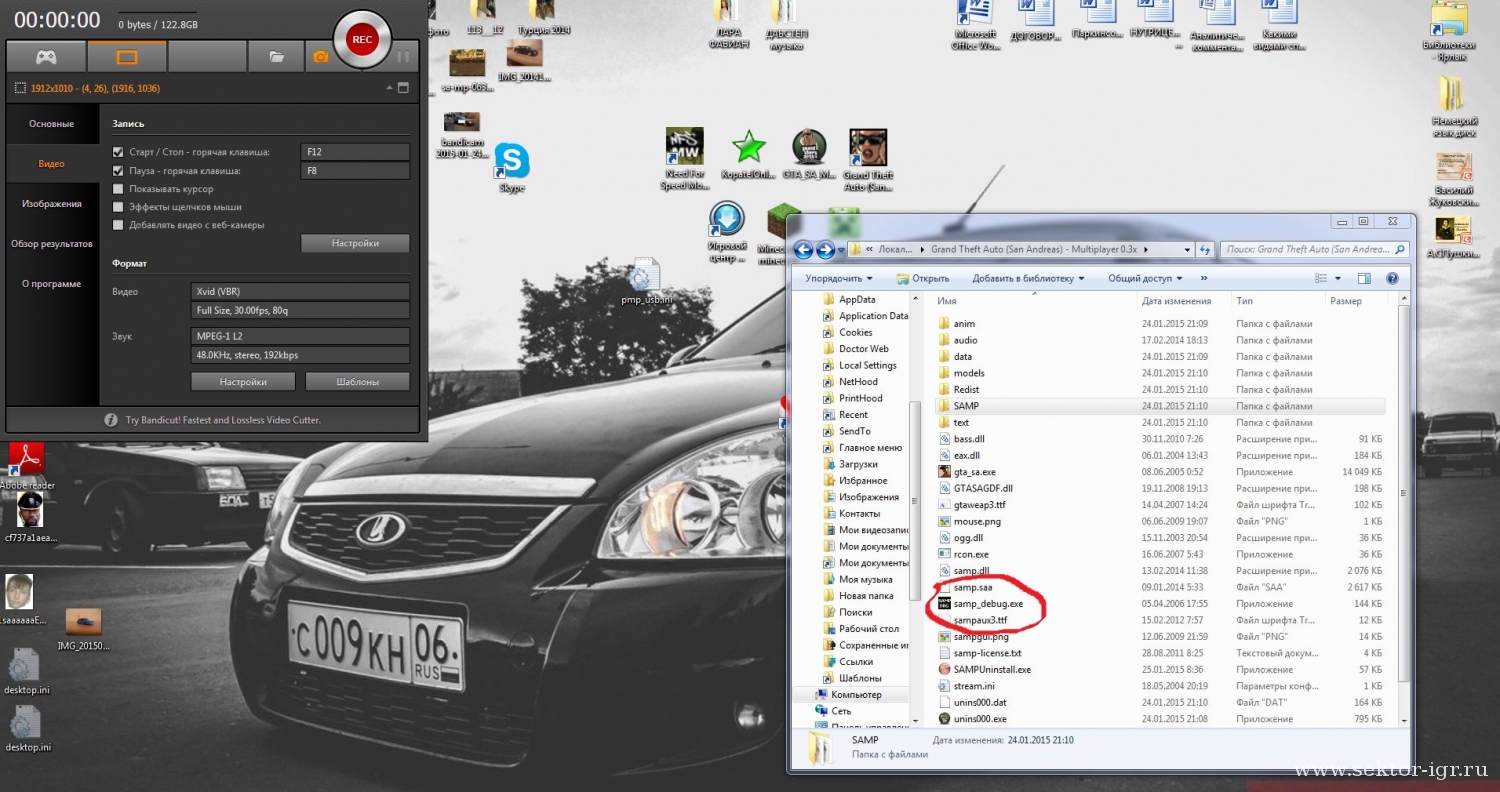Select the pmp_usb.ini desktop file
The width and height of the screenshot is (1500, 792).
tap(645, 282)
